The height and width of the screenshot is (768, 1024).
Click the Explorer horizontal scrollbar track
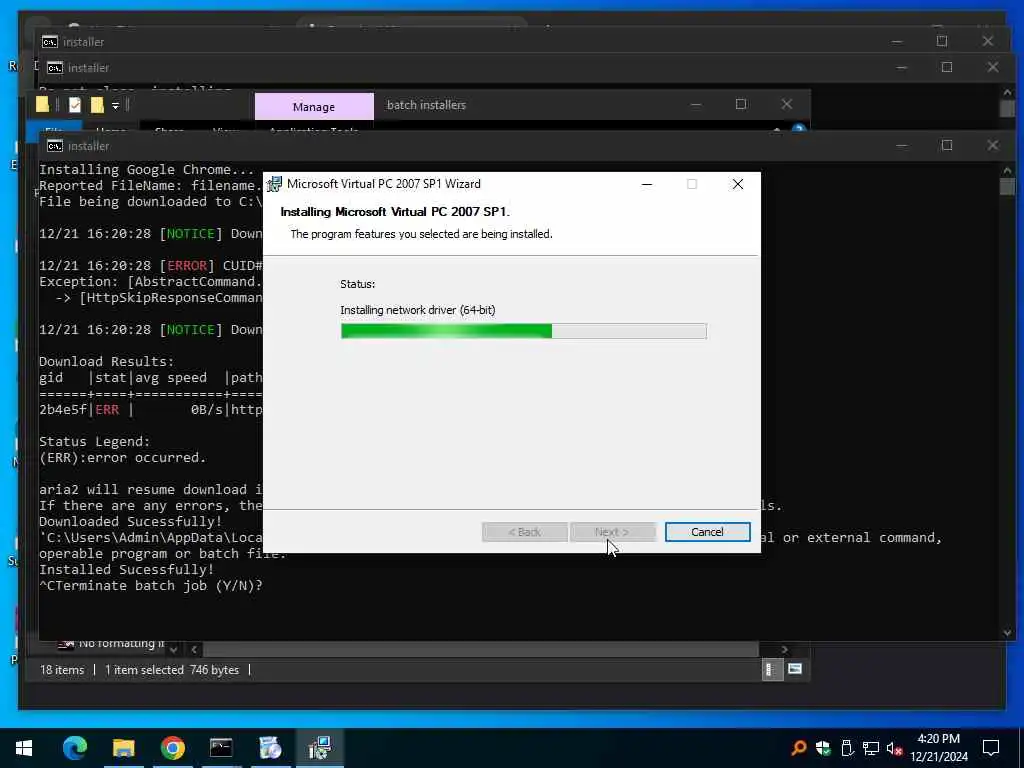tap(481, 649)
